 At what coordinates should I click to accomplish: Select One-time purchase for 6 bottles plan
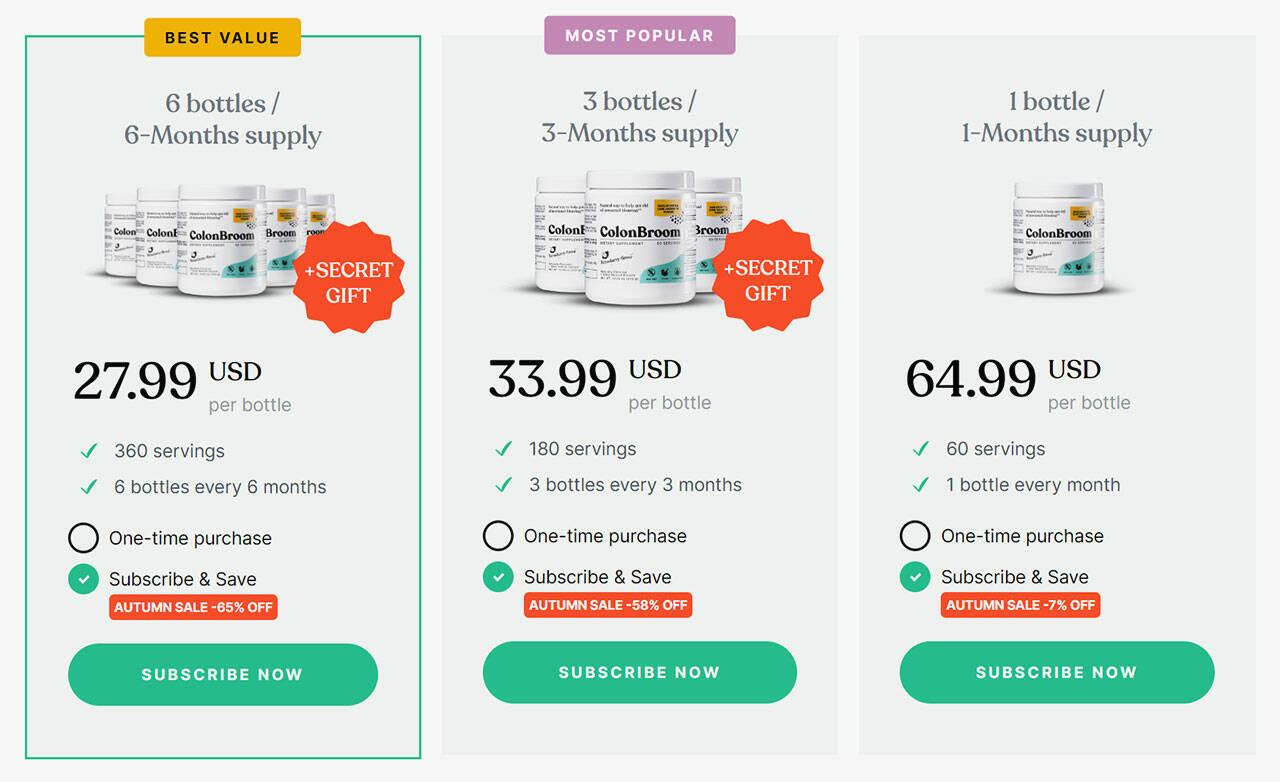[x=83, y=538]
